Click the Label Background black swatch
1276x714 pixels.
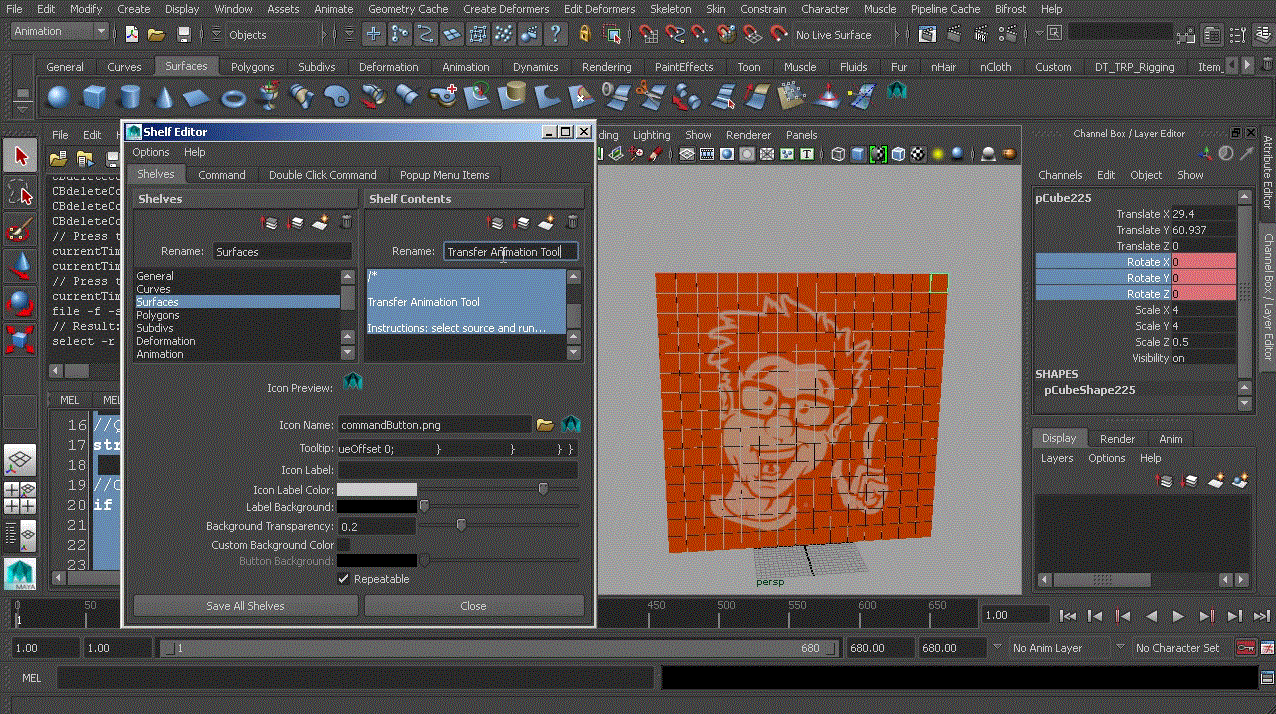pyautogui.click(x=377, y=507)
